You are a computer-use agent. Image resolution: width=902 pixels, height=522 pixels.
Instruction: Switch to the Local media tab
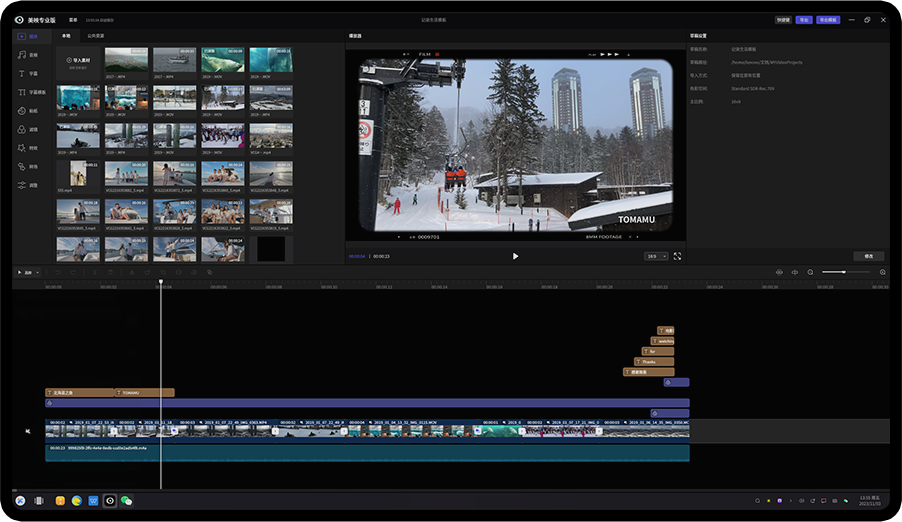pyautogui.click(x=66, y=36)
